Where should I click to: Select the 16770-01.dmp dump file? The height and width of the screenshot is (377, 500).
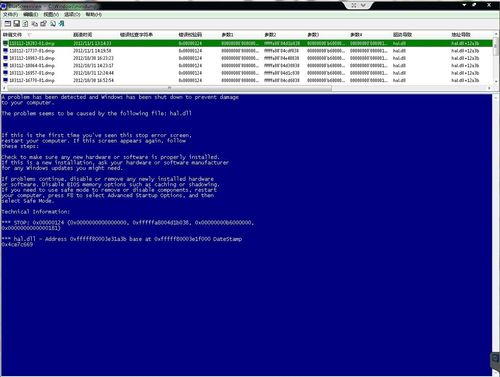coord(32,80)
